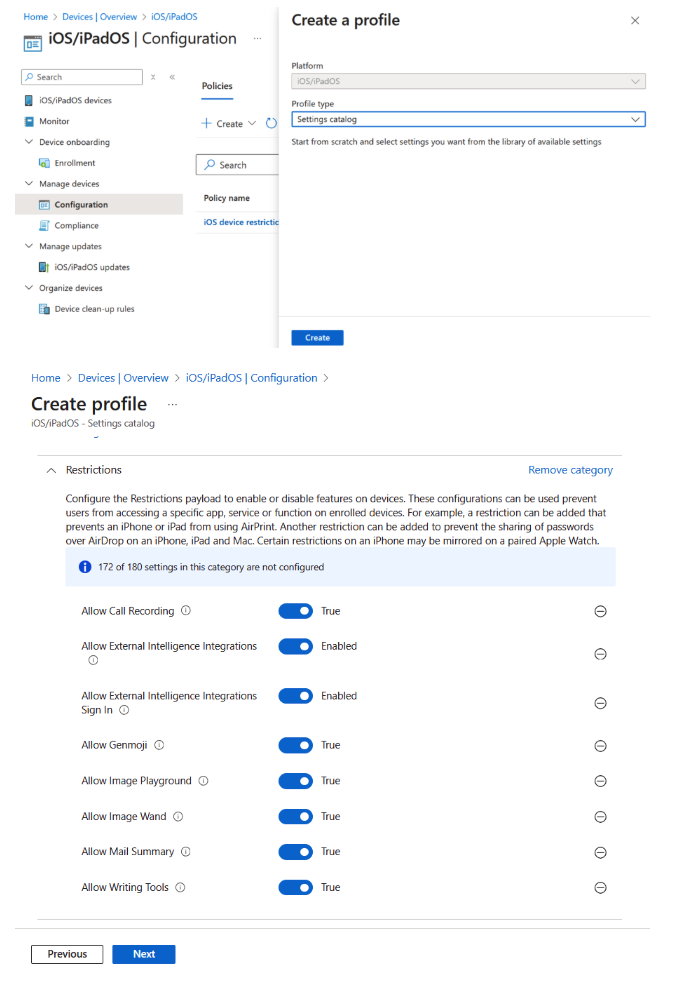Click the info icon in the unconfigured settings banner

[85, 567]
